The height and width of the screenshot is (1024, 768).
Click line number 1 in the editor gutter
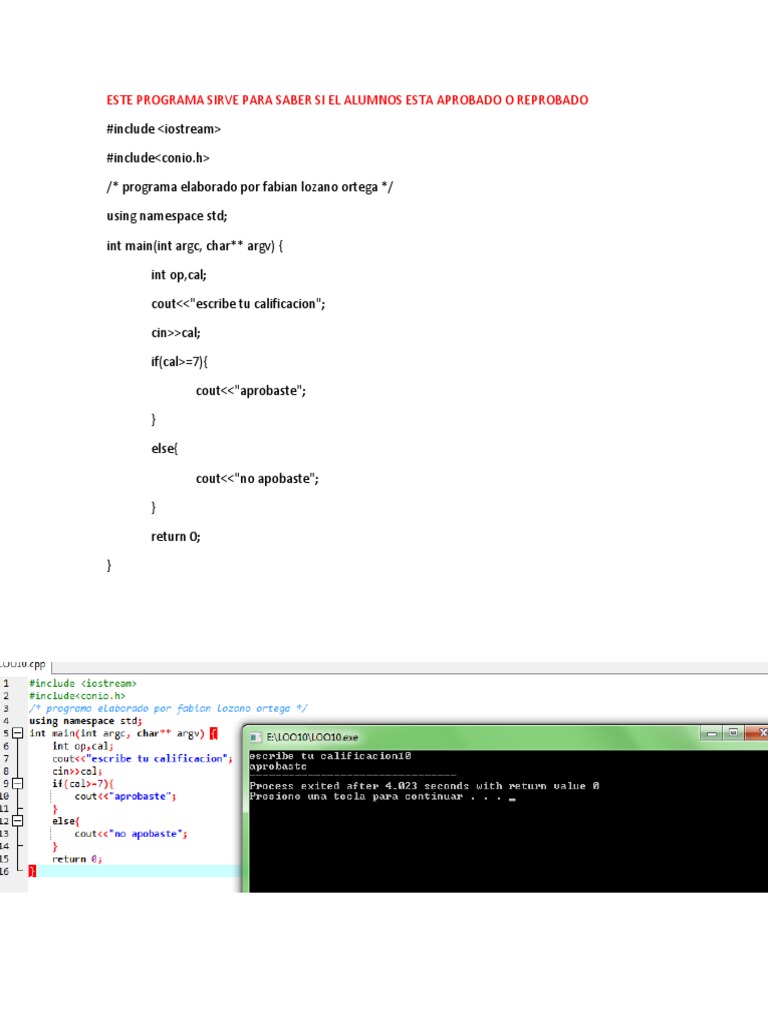[6, 683]
